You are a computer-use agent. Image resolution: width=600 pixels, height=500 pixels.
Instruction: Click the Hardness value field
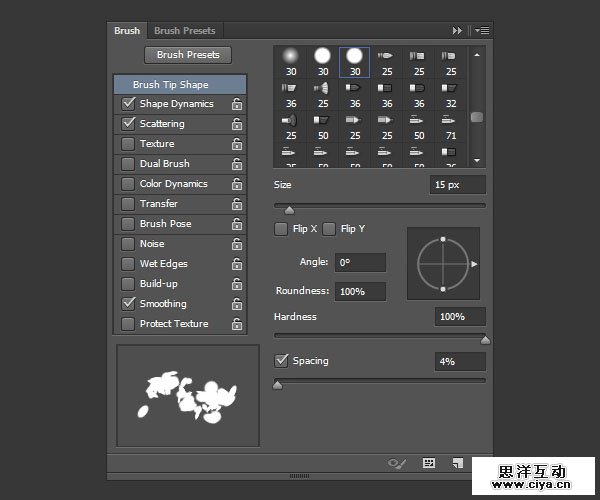click(460, 316)
